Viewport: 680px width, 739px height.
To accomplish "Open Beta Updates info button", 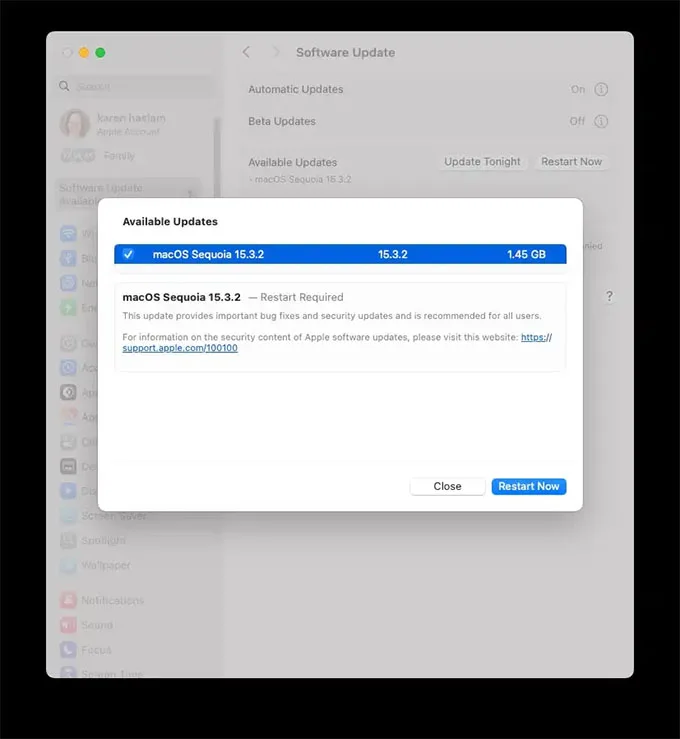I will pyautogui.click(x=601, y=121).
